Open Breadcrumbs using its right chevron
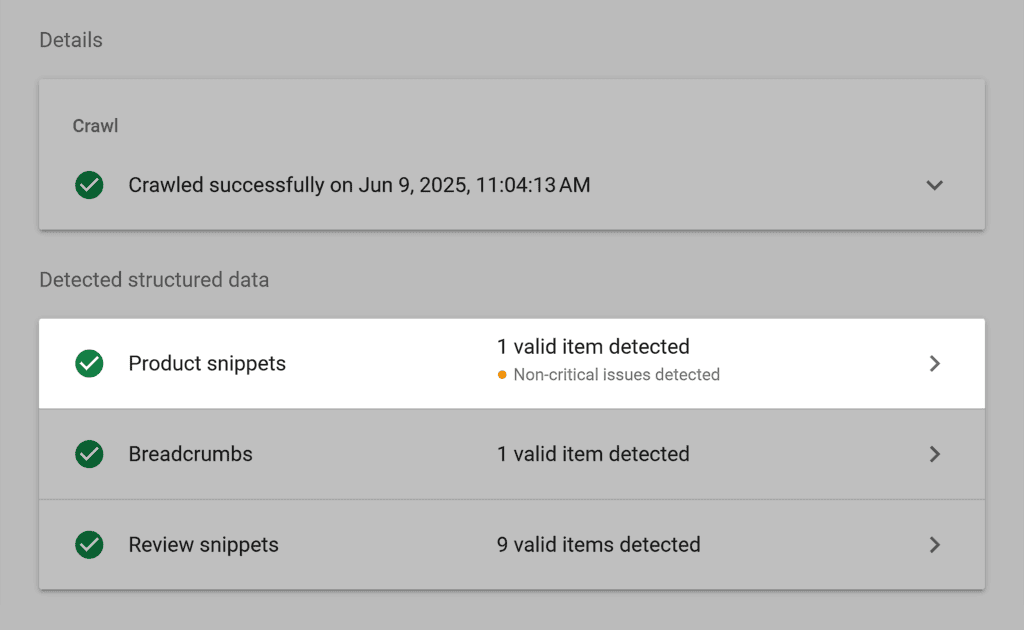The height and width of the screenshot is (630, 1024). pos(935,454)
